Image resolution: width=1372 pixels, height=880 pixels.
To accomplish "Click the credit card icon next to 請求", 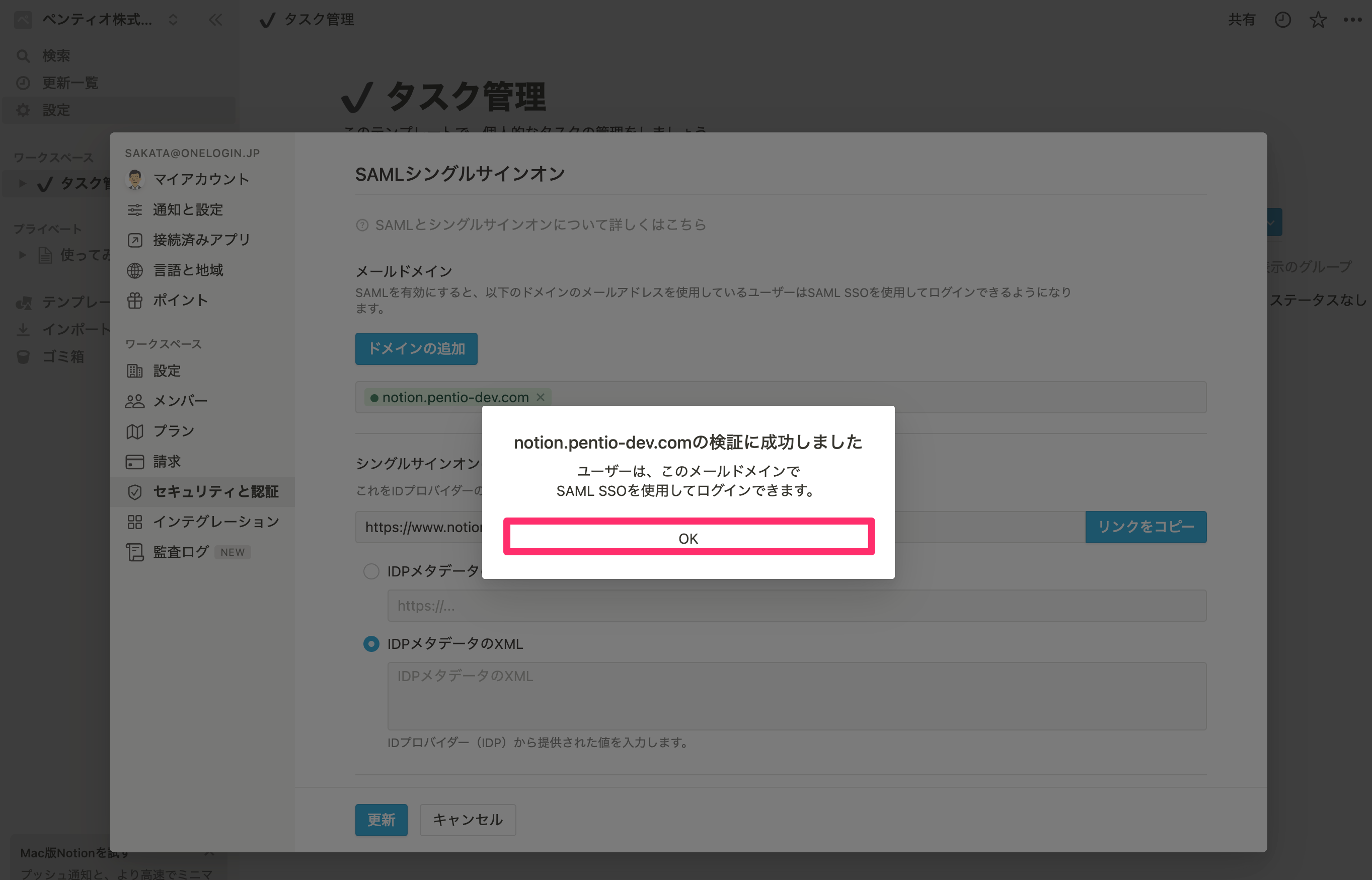I will (x=135, y=462).
